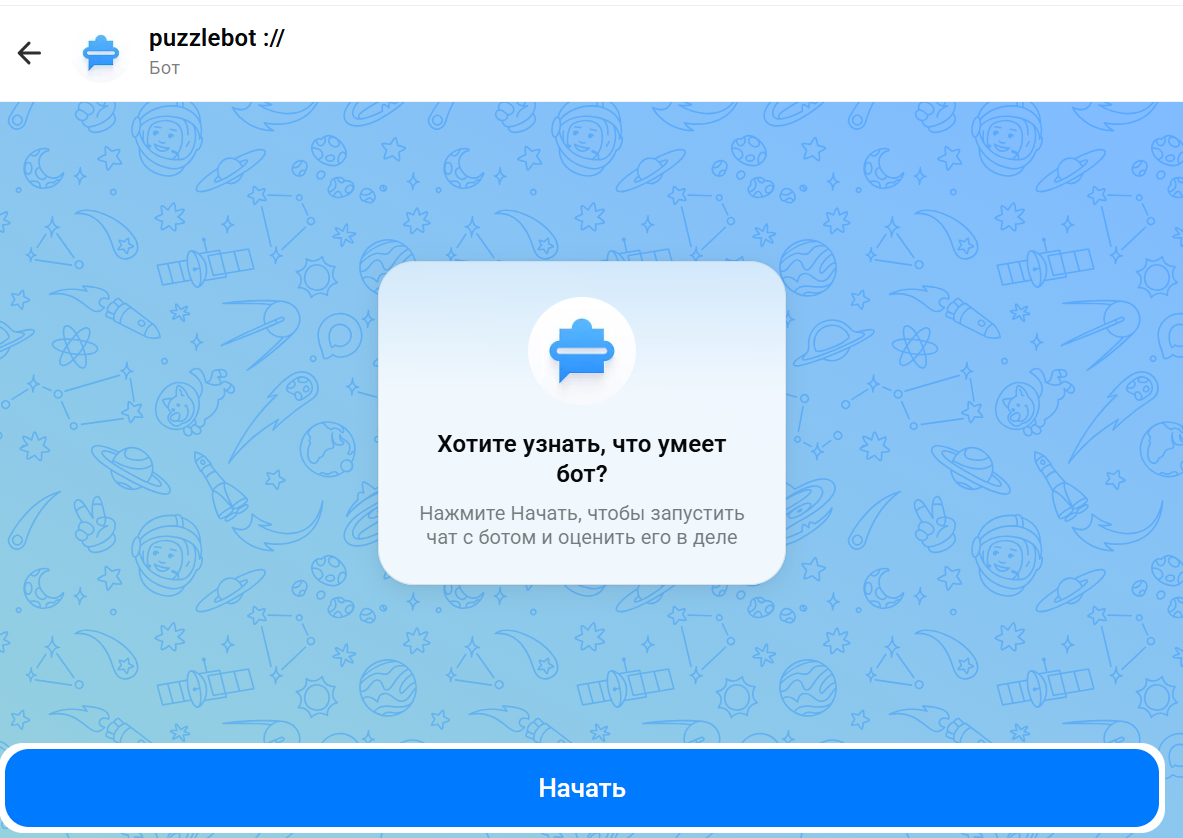This screenshot has width=1183, height=838.
Task: Click the ringed planet doodle right of the card
Action: (833, 342)
